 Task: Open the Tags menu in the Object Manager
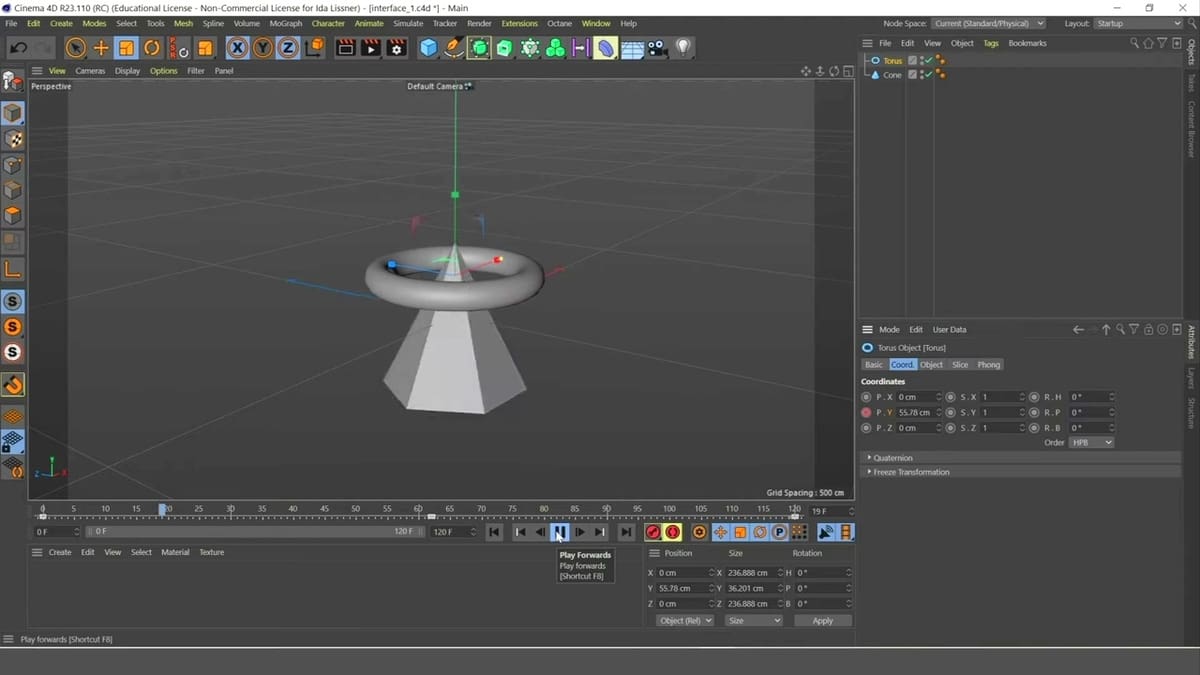(991, 43)
